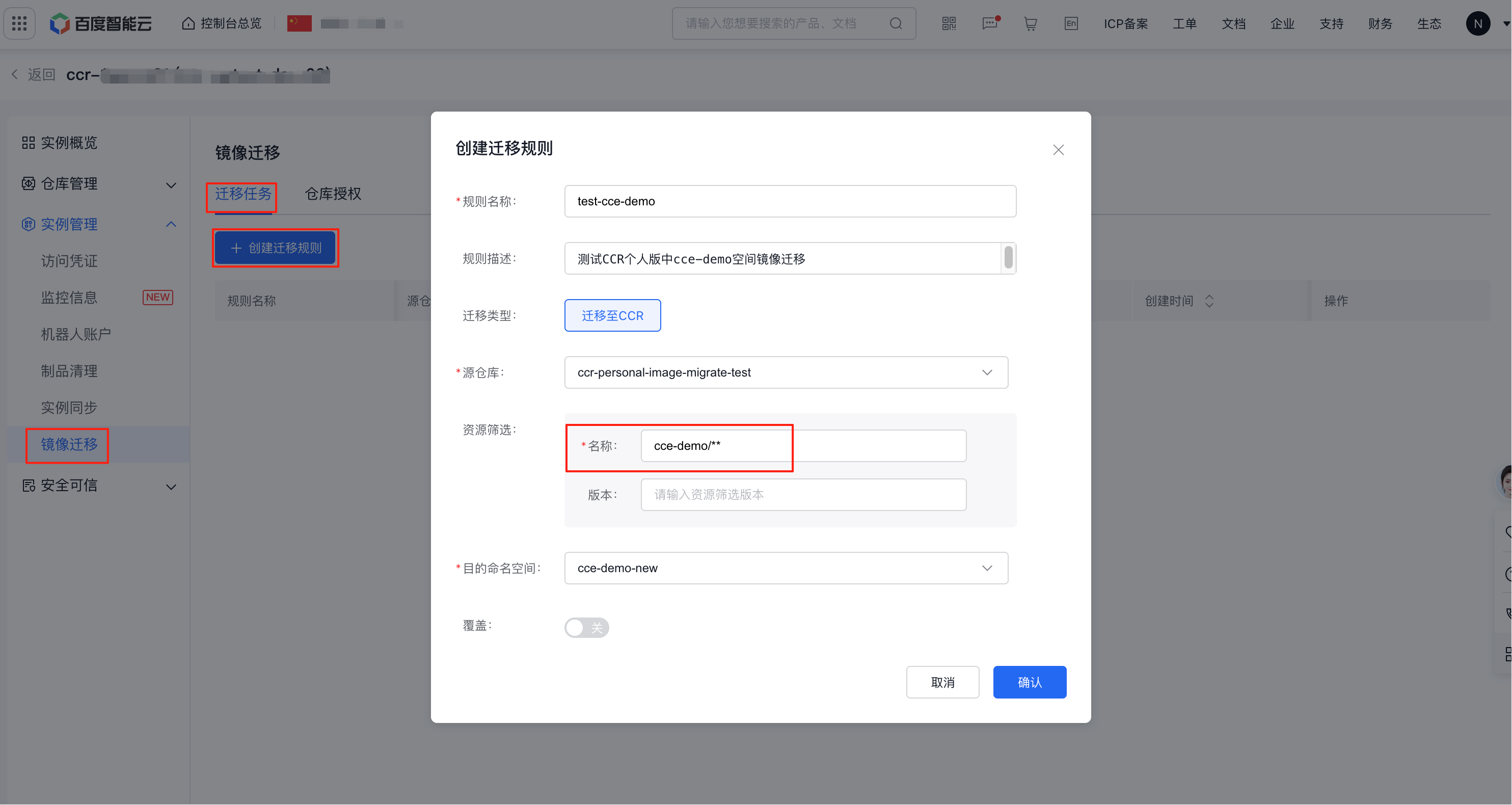Switch language with En icon

[1071, 23]
